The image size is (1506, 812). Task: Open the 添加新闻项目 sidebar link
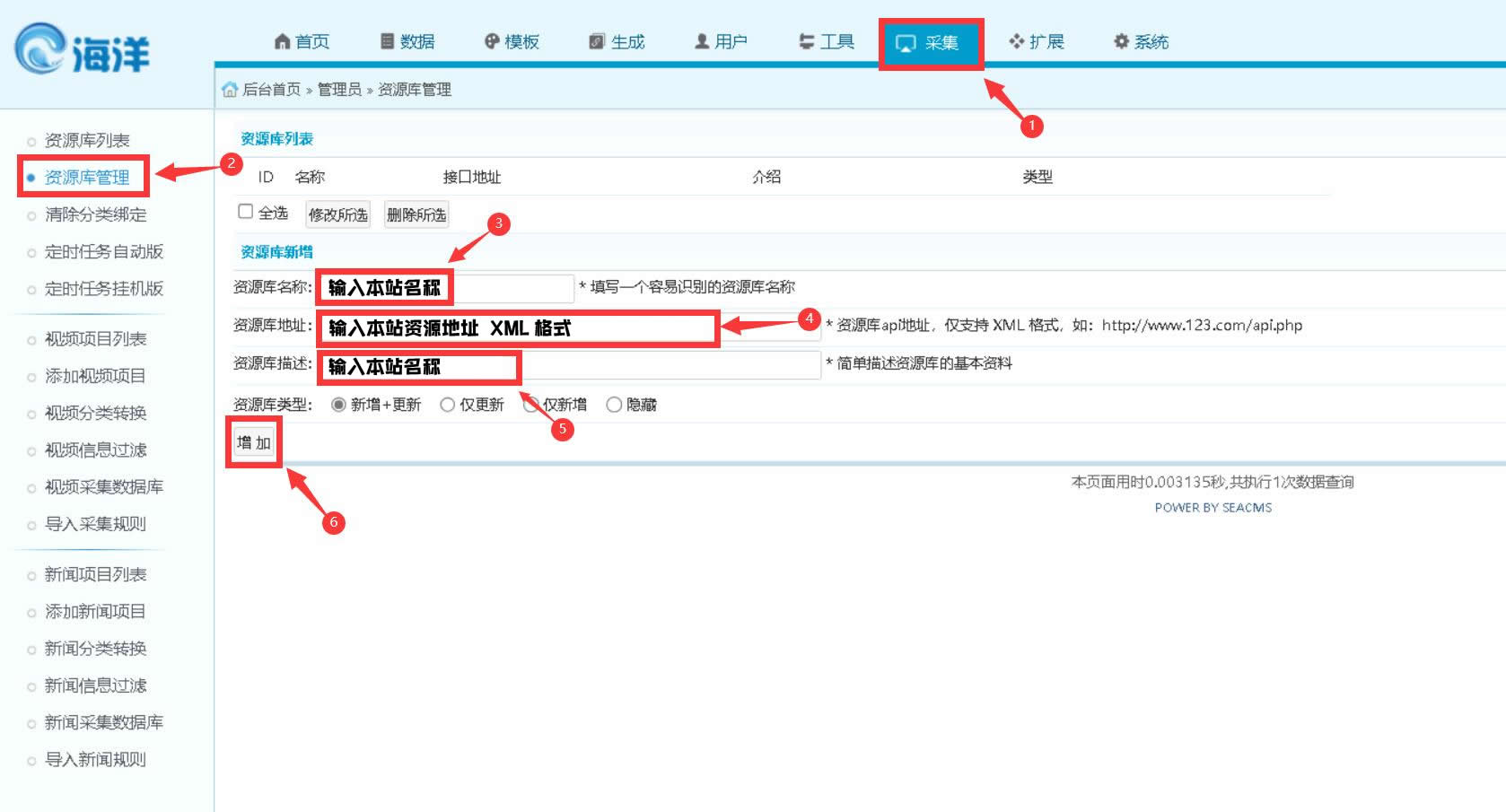(93, 612)
